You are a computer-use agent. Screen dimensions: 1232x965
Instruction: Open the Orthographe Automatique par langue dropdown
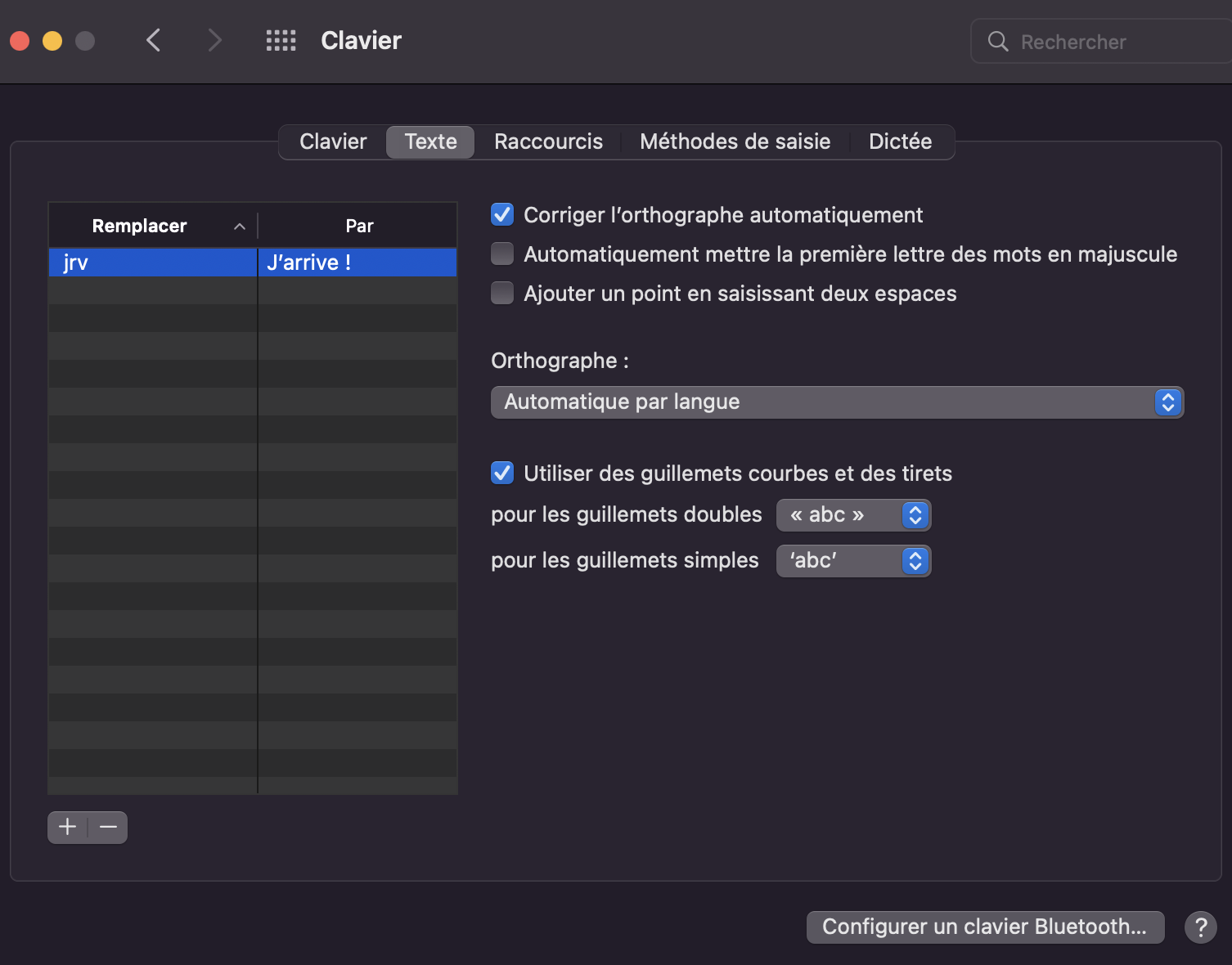point(837,402)
